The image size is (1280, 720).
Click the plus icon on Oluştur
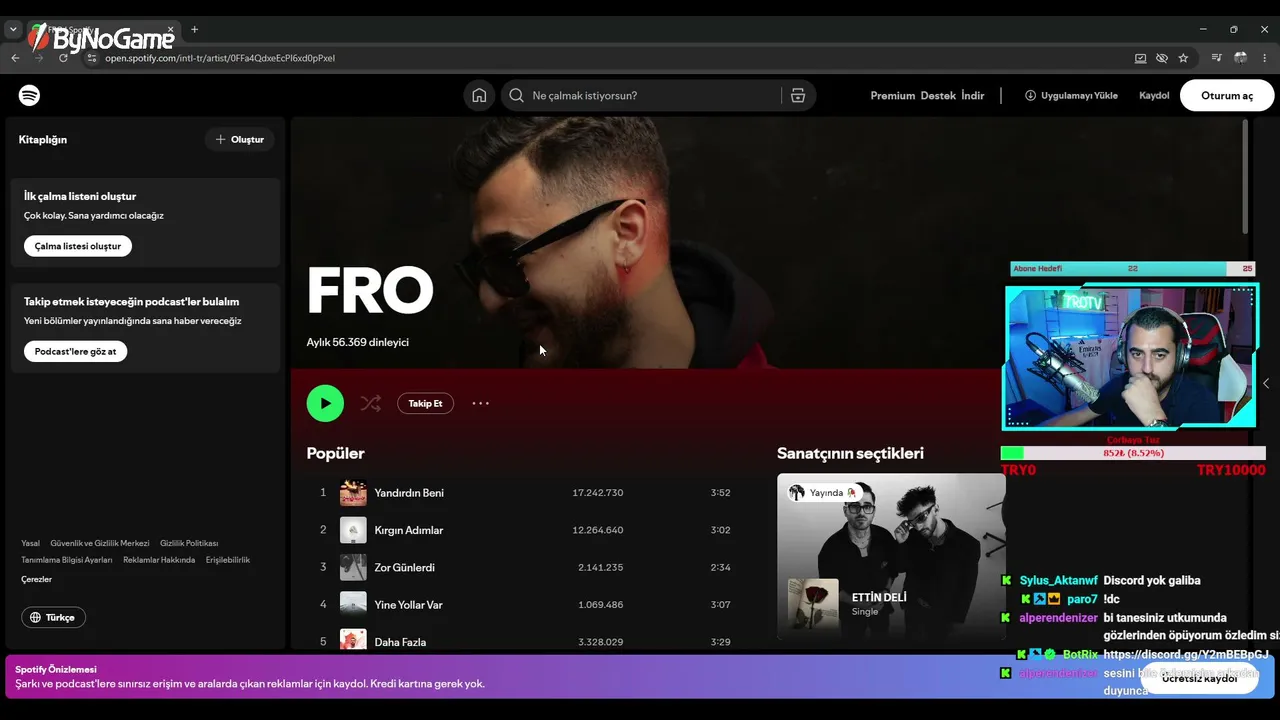click(x=220, y=139)
